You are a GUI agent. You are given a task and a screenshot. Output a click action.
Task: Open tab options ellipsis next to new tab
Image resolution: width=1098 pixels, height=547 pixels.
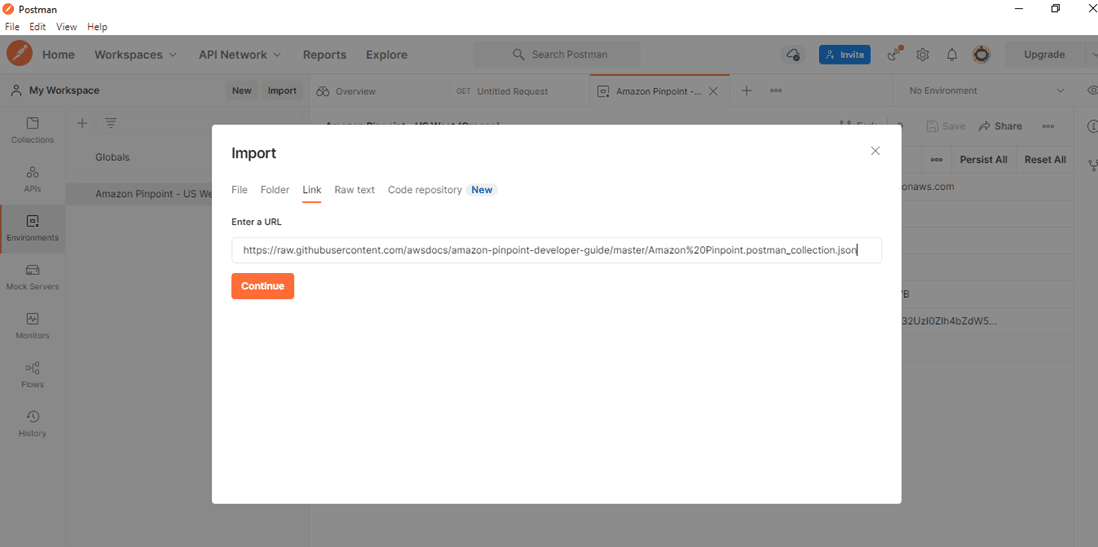(776, 90)
